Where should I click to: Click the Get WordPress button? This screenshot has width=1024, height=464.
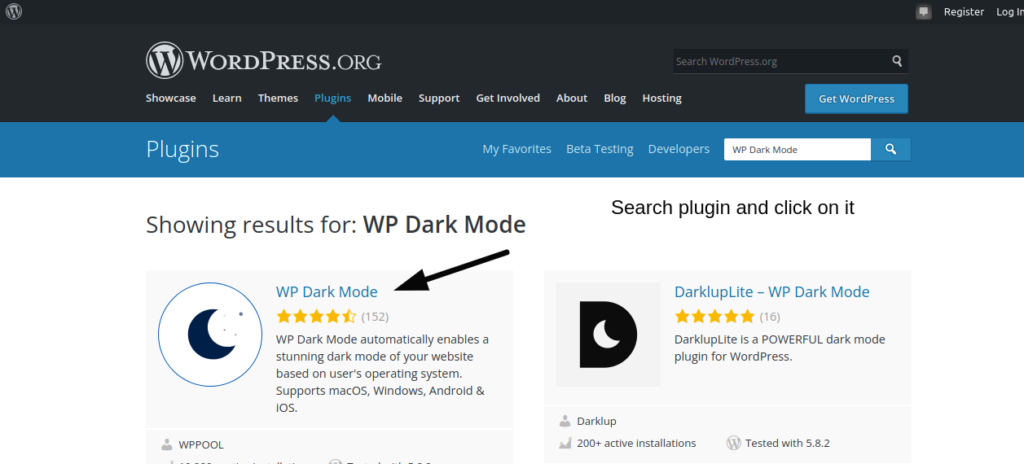point(856,99)
